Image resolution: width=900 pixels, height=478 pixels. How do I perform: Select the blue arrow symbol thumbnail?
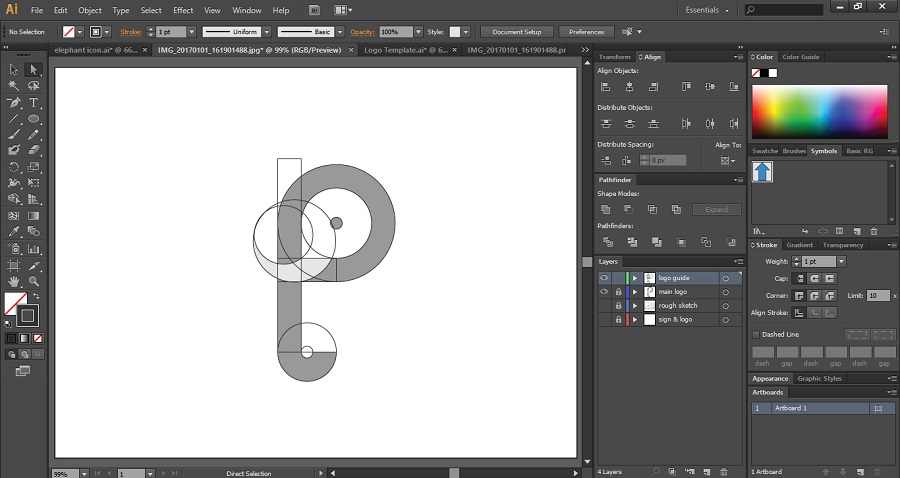point(762,172)
